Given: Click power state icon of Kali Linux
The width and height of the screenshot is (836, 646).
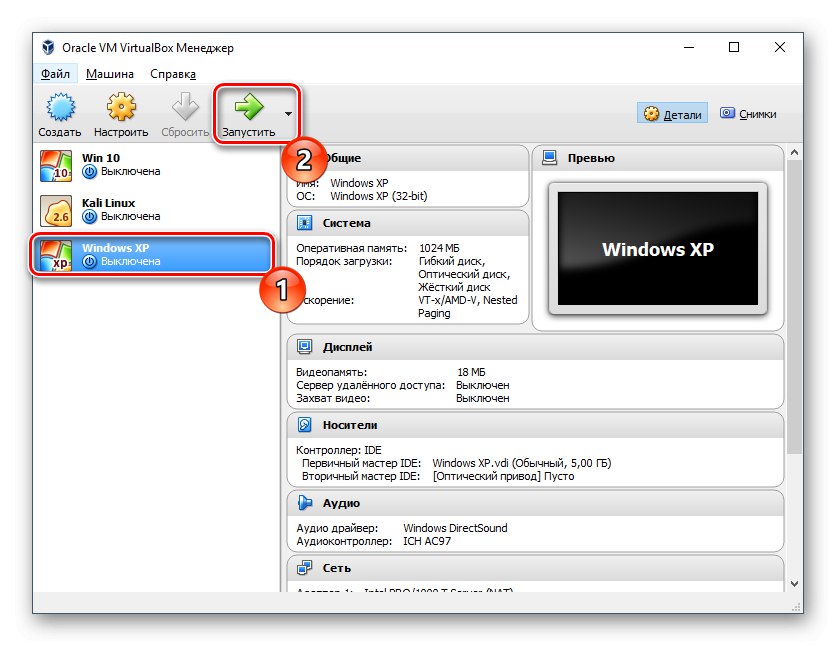Looking at the screenshot, I should coord(89,216).
